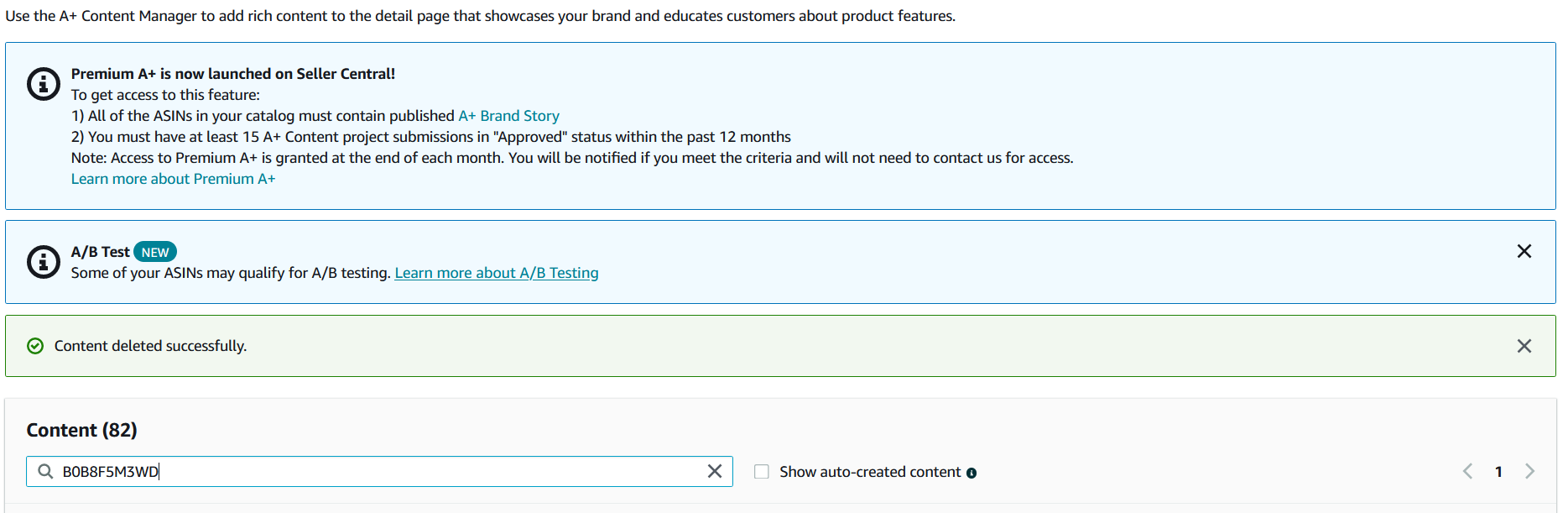Viewport: 1568px width, 513px height.
Task: Click the 'Premium A+ is now launched' headline
Action: (233, 74)
